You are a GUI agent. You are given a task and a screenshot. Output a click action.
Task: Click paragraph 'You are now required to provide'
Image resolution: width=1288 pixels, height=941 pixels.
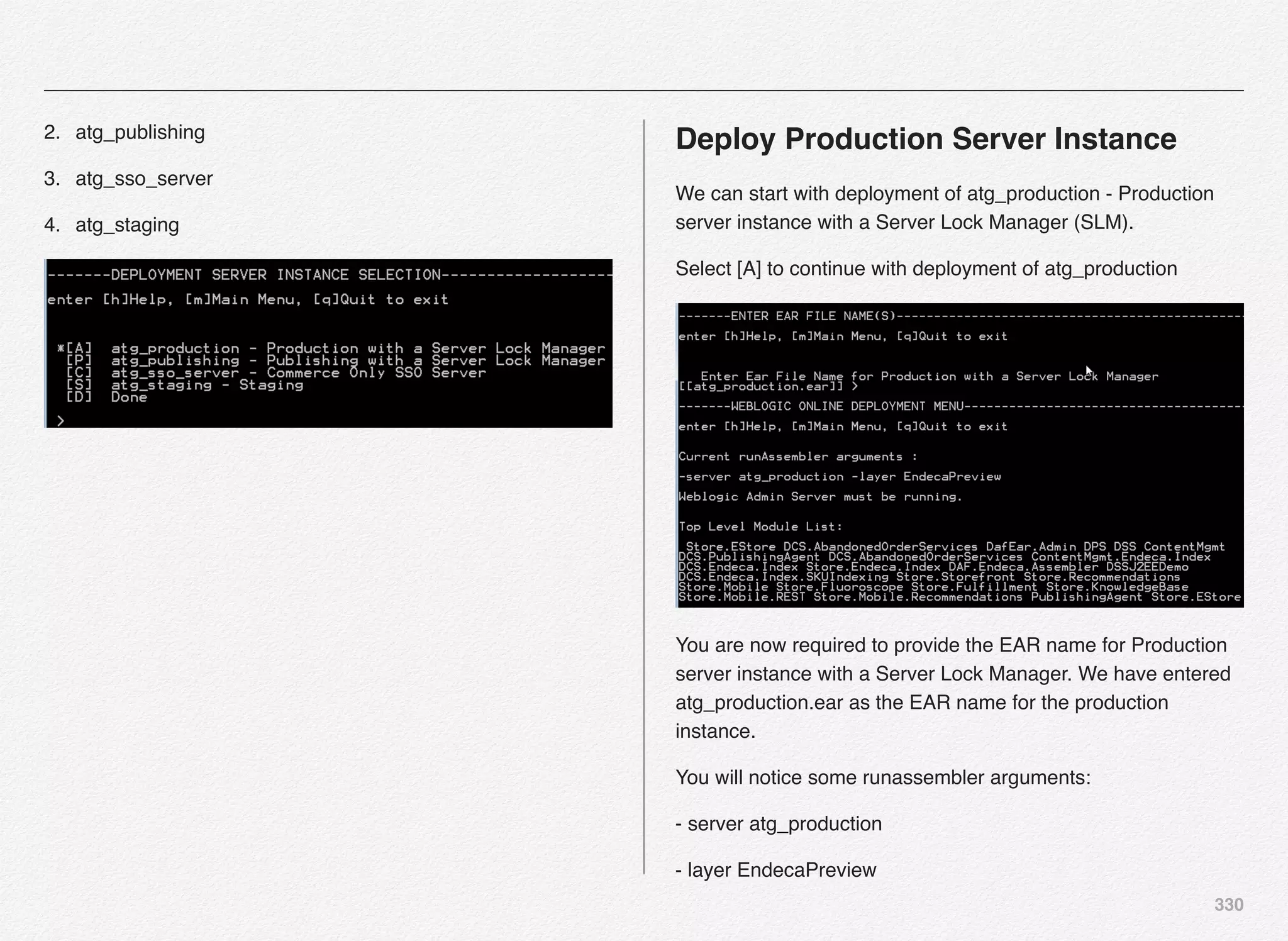coord(953,688)
